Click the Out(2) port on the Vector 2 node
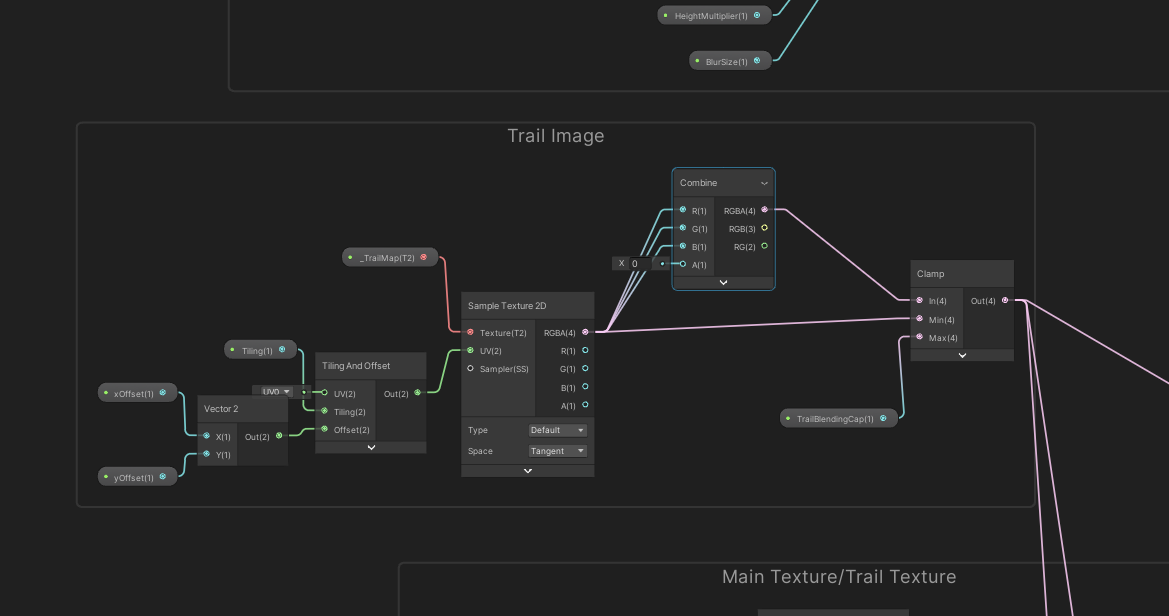The width and height of the screenshot is (1169, 616). point(279,436)
